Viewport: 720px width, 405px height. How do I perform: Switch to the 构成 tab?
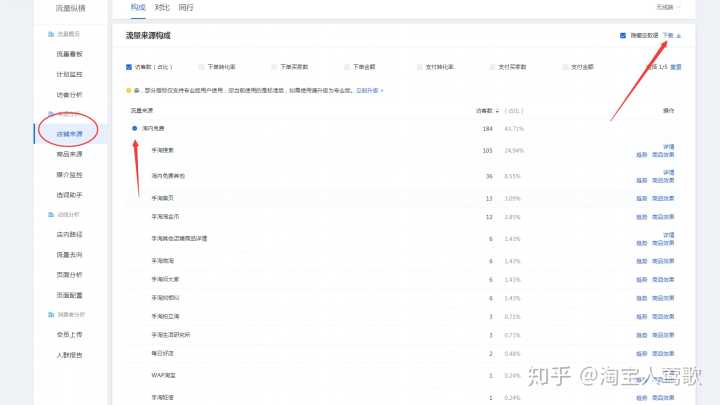(138, 7)
